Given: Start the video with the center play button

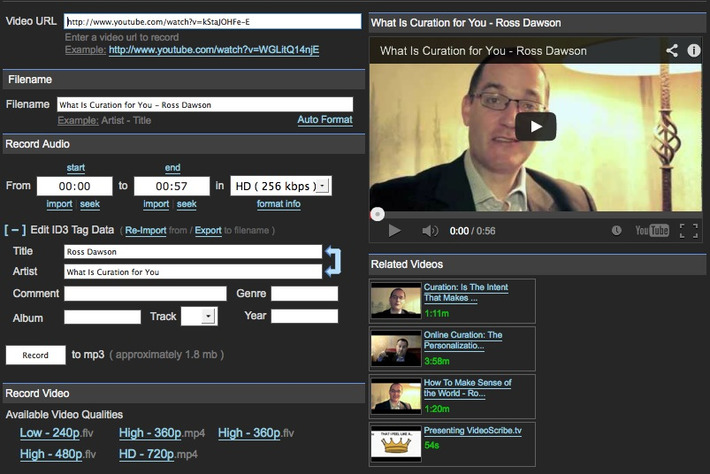Looking at the screenshot, I should pos(536,126).
